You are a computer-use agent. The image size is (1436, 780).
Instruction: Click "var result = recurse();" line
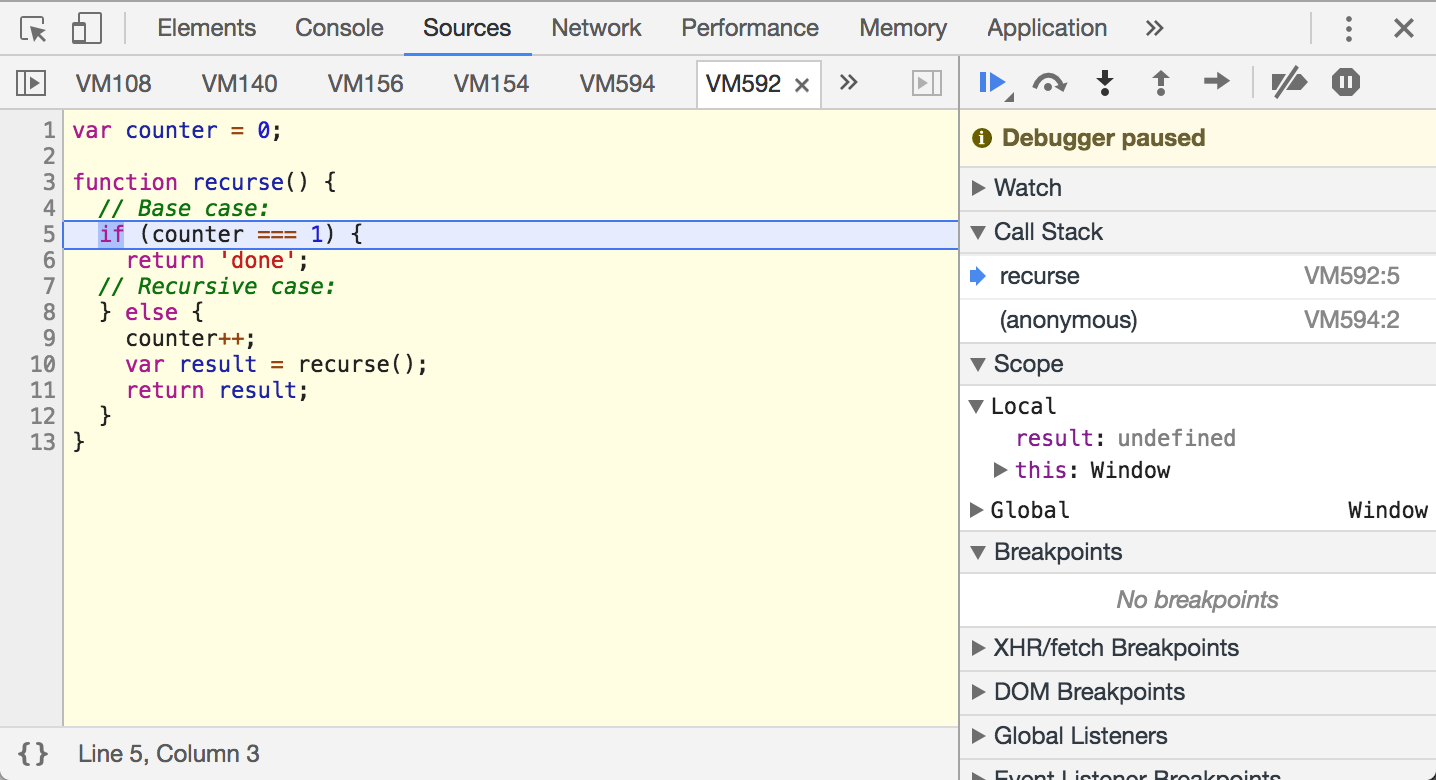pyautogui.click(x=276, y=364)
